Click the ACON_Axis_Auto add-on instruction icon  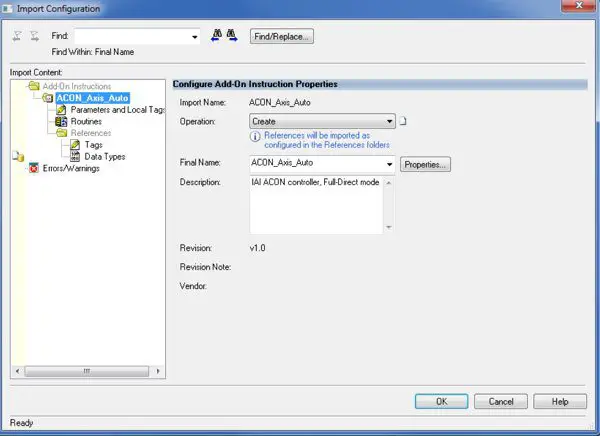(x=48, y=98)
